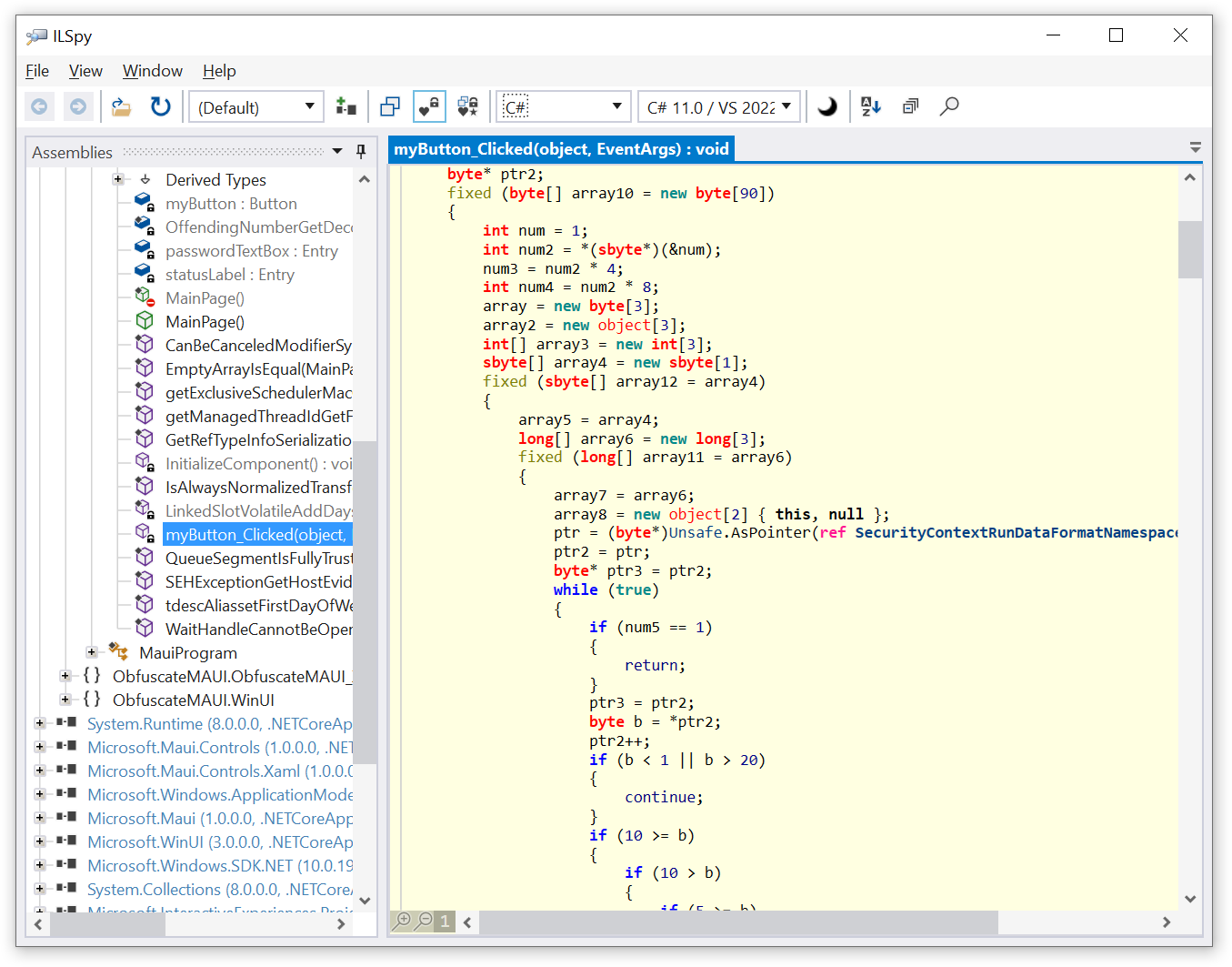The height and width of the screenshot is (967, 1232).
Task: Click the zoom-out magnifier in the status bar
Action: click(424, 921)
